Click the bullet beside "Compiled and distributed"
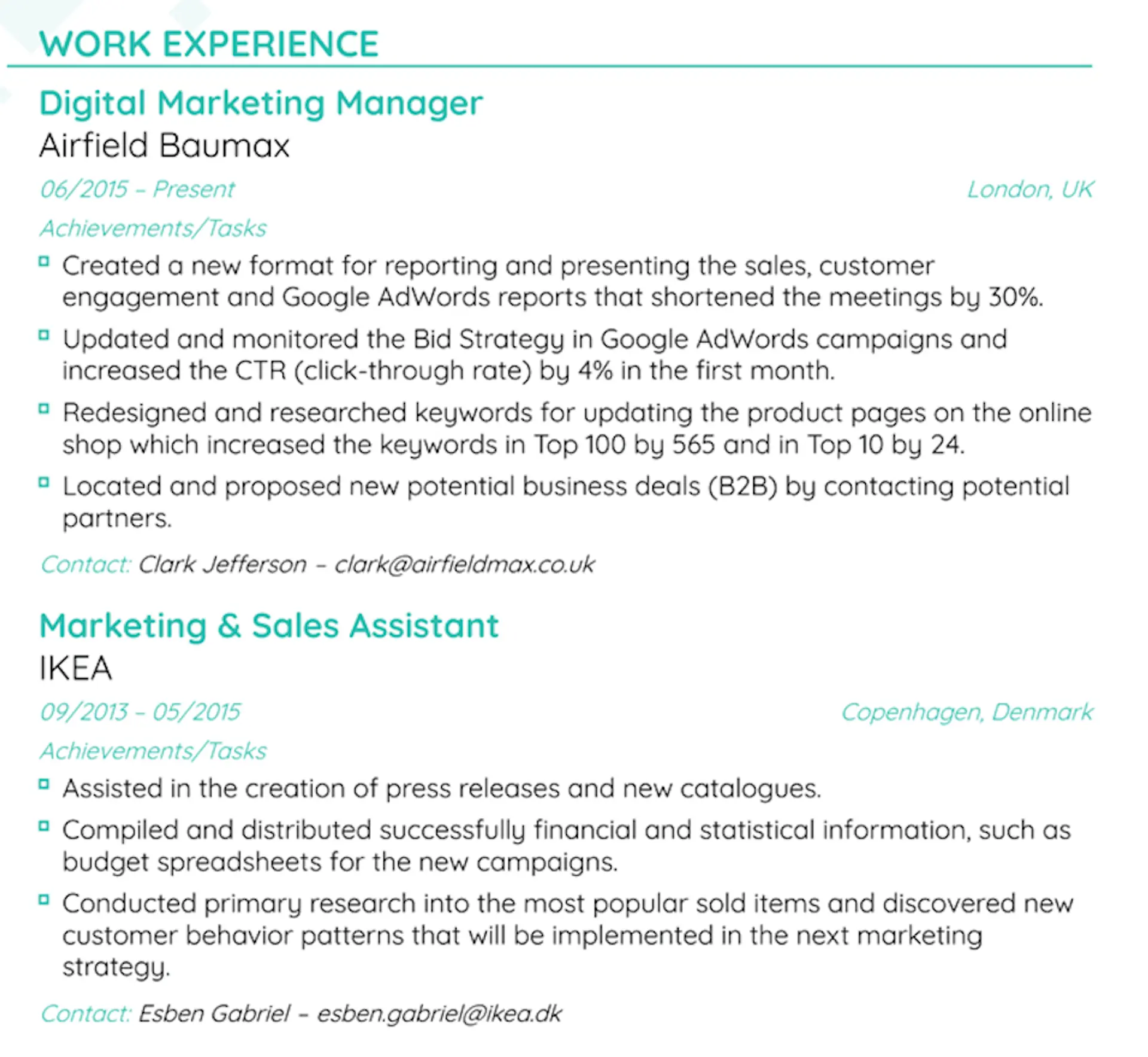Viewport: 1148px width, 1057px height. [x=44, y=826]
